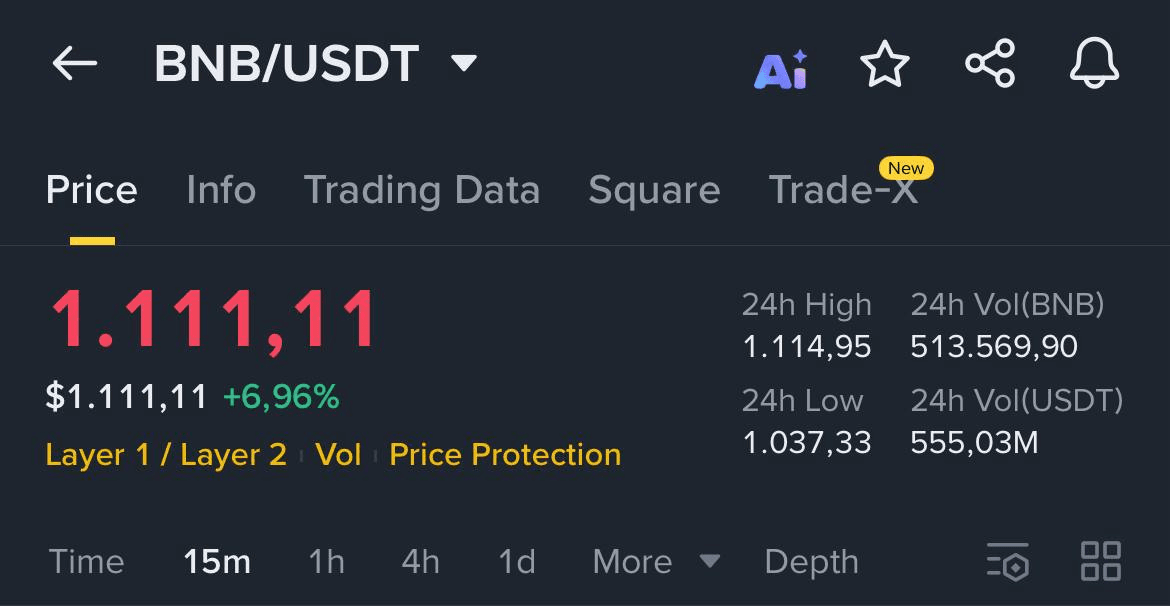Image resolution: width=1170 pixels, height=606 pixels.
Task: Tap the share icon
Action: tap(990, 65)
